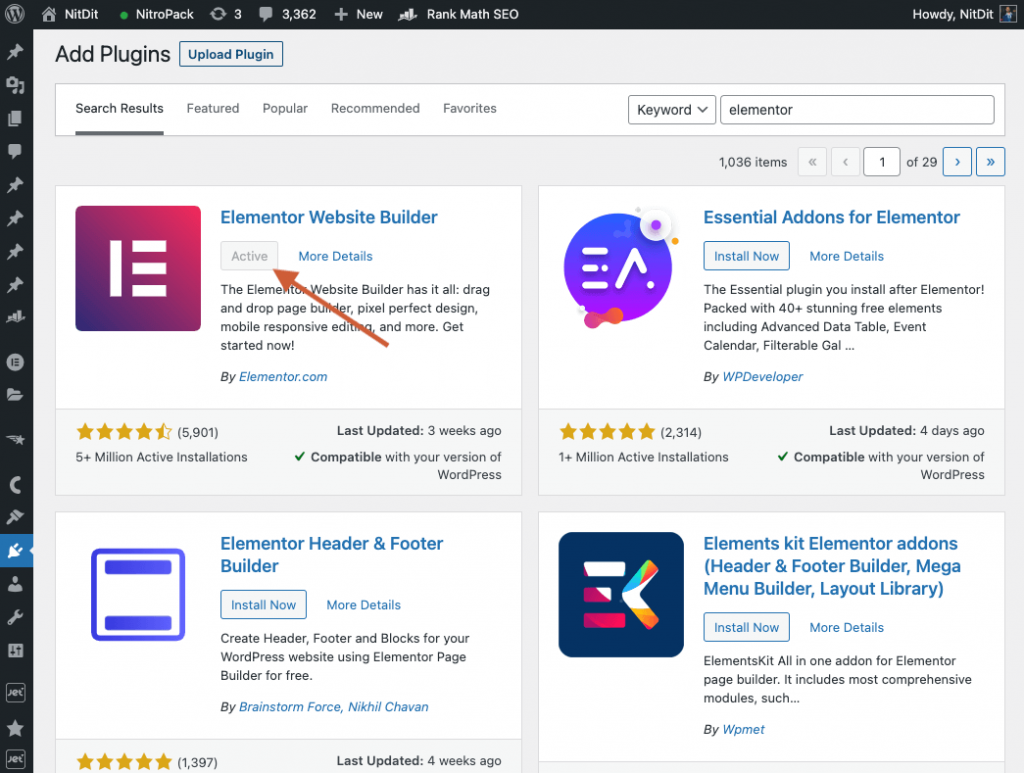Click the Essential Addons plugin logo
The height and width of the screenshot is (773, 1024).
click(x=620, y=268)
